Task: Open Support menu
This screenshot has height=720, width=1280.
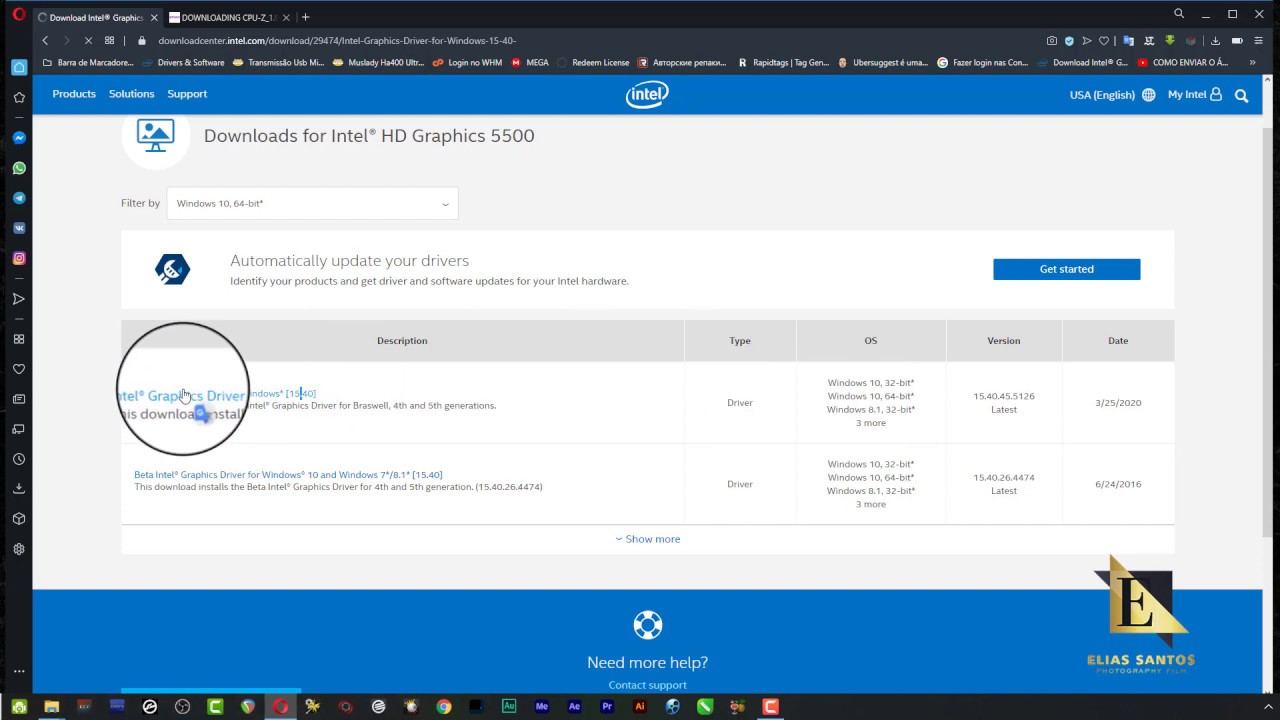Action: click(187, 94)
